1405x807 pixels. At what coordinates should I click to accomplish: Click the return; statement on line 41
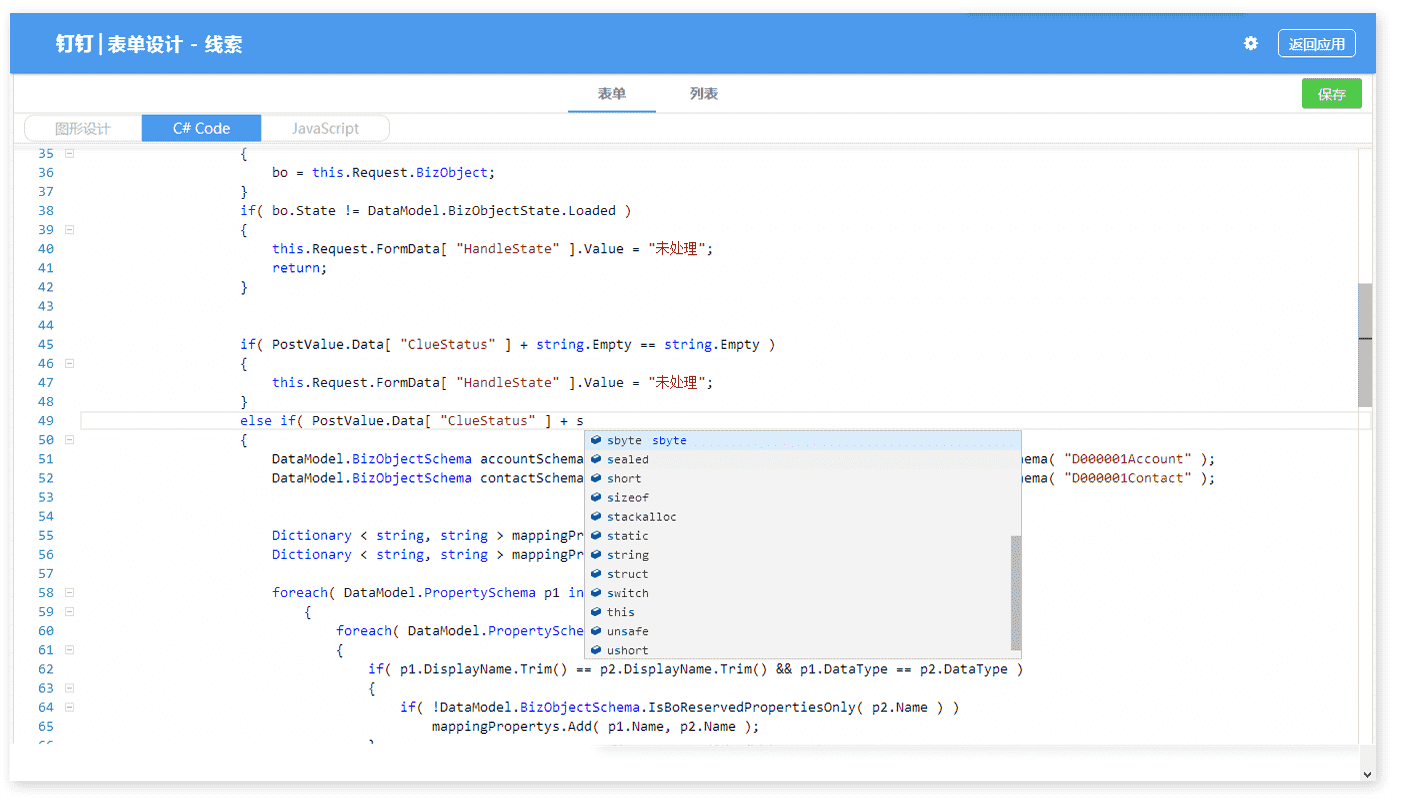coord(300,268)
